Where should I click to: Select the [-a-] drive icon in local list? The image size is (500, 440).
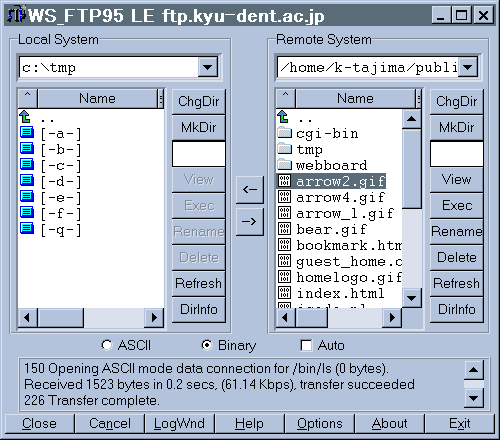(x=27, y=132)
